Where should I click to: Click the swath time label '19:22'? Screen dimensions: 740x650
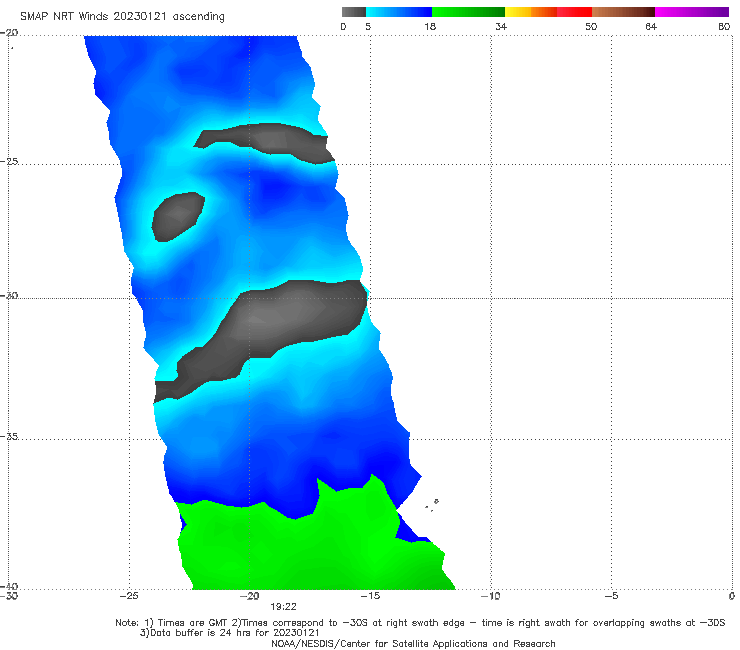283,607
